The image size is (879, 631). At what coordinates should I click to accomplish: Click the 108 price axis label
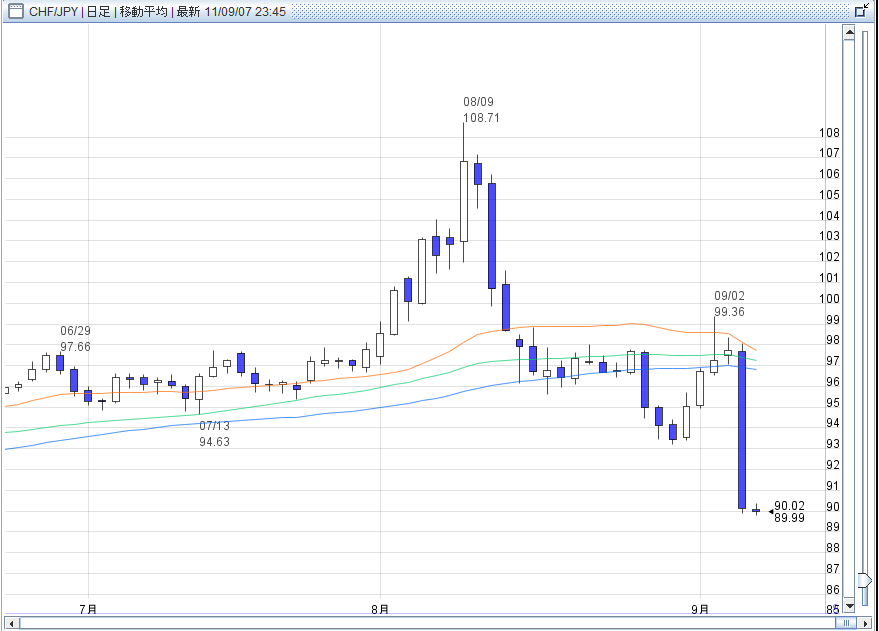pyautogui.click(x=829, y=133)
